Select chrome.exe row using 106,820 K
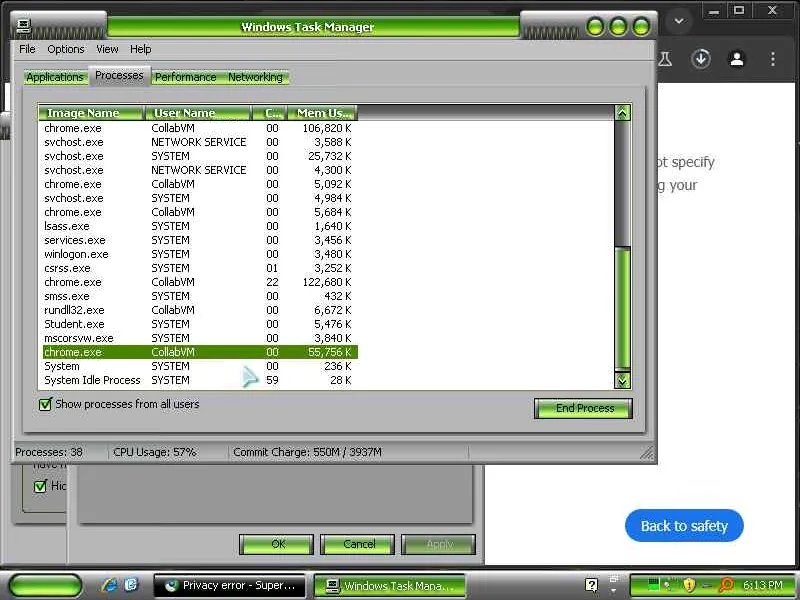Image resolution: width=800 pixels, height=600 pixels. click(200, 128)
